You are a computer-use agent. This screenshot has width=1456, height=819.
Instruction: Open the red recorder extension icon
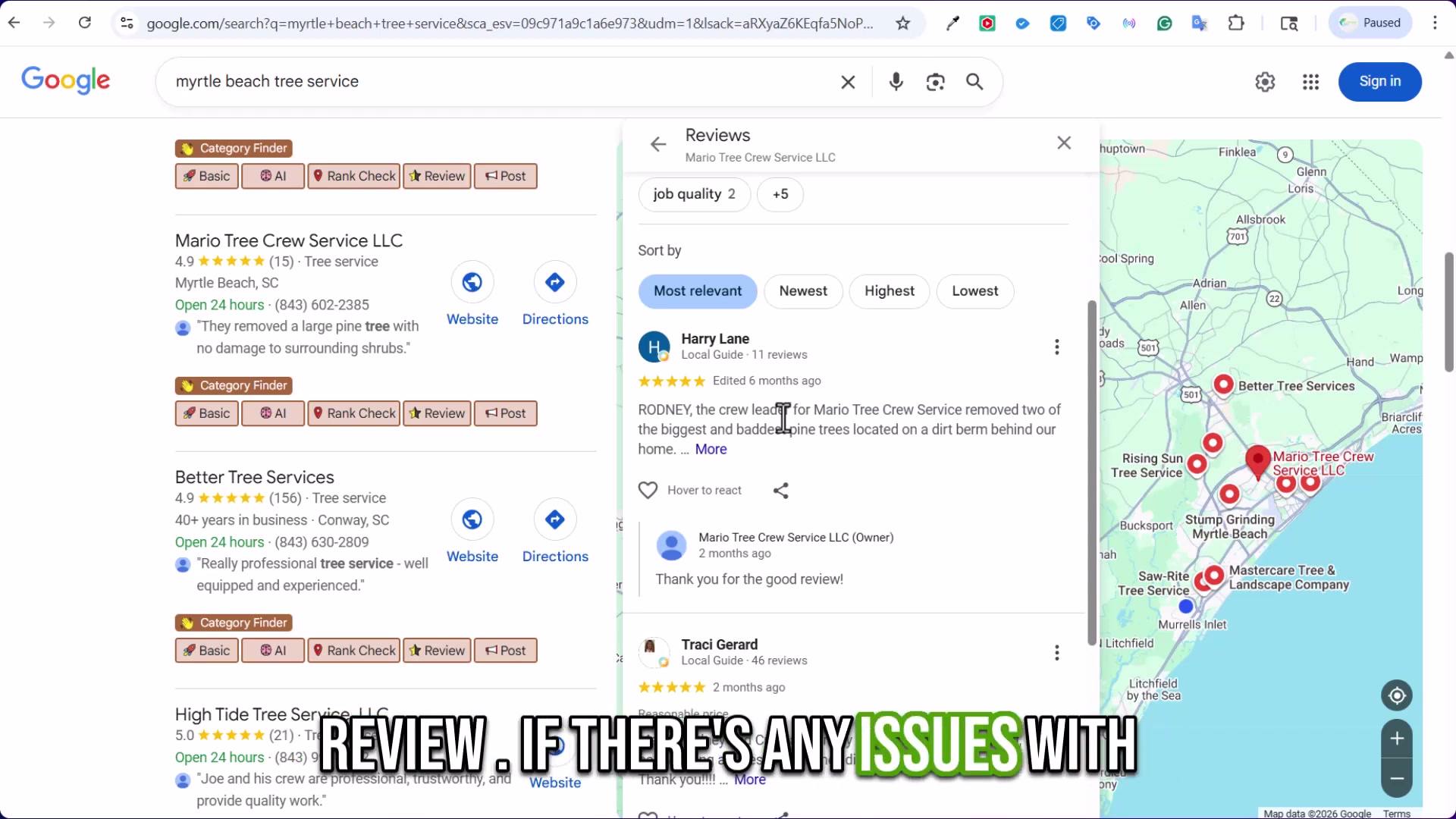tap(987, 24)
